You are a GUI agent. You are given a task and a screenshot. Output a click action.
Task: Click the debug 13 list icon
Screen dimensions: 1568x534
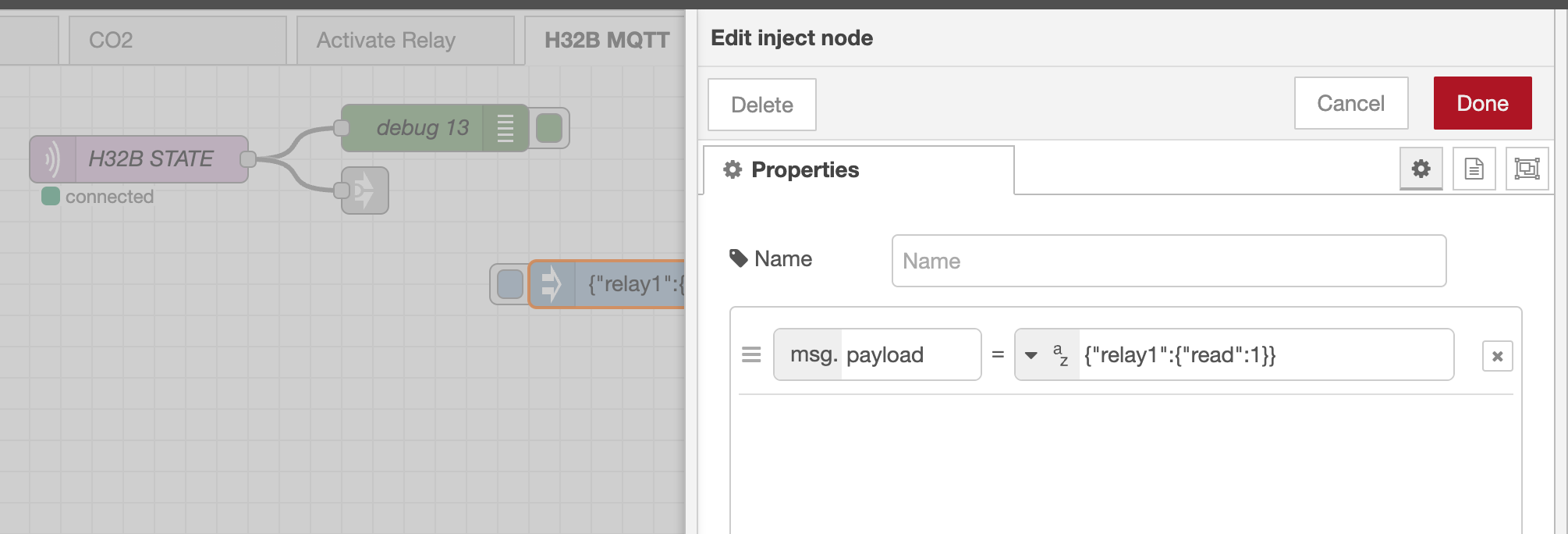coord(505,128)
